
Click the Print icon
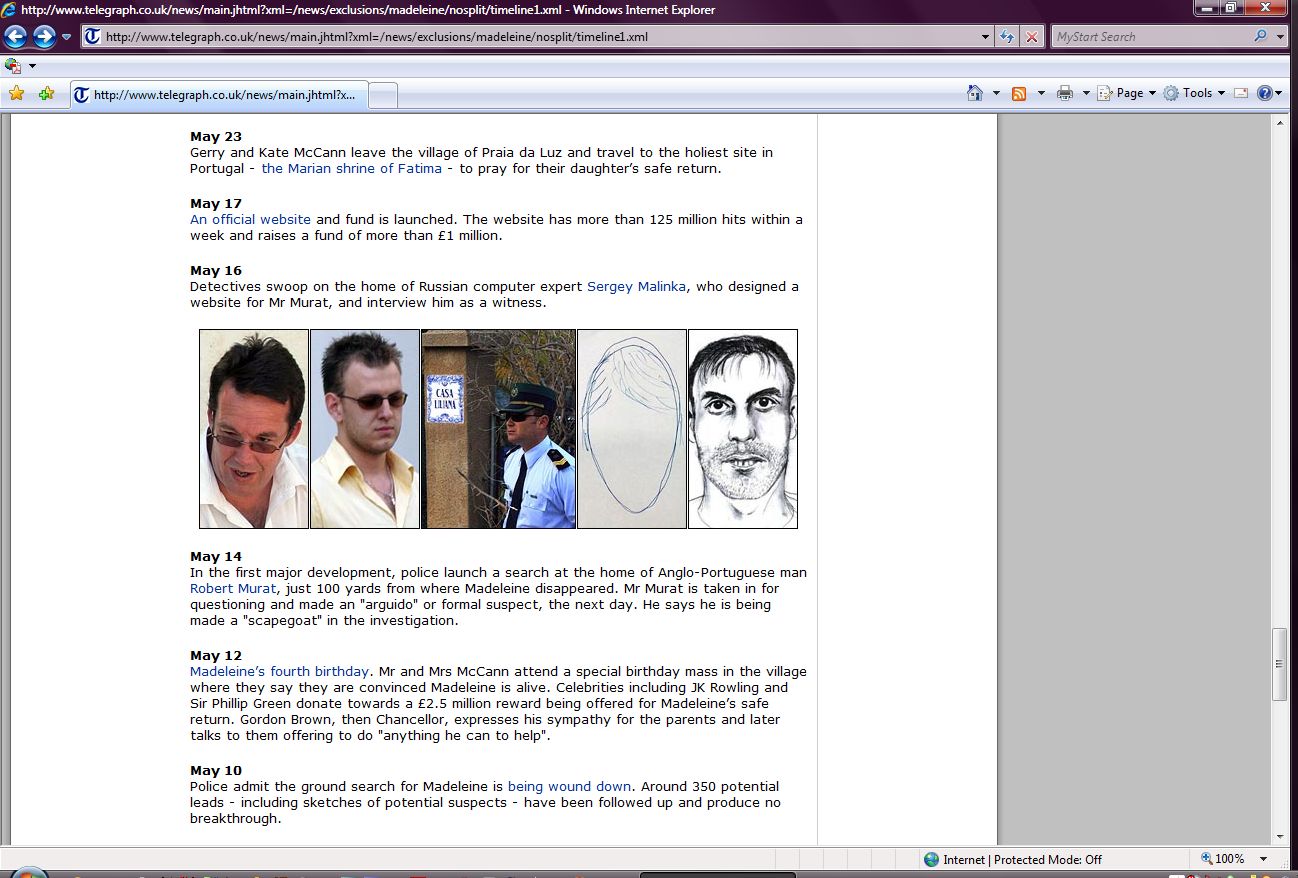(1065, 93)
